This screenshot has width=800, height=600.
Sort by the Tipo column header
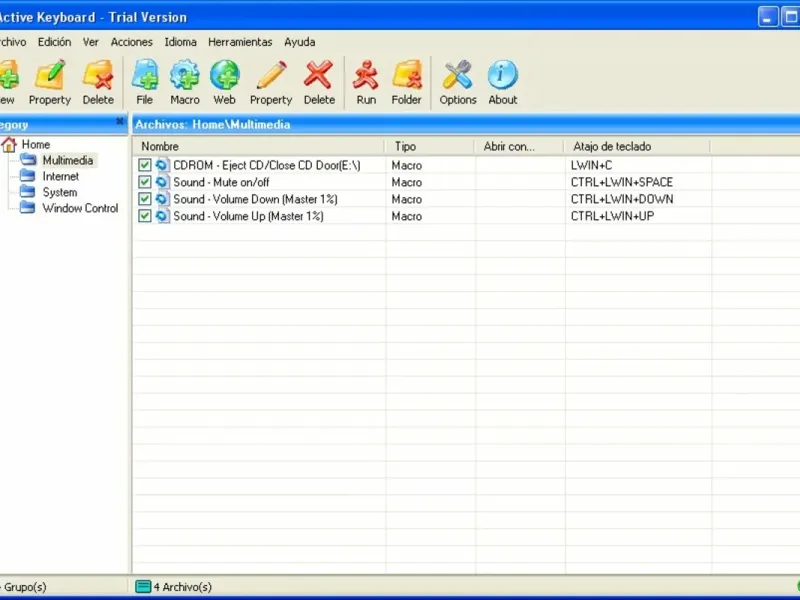click(x=430, y=146)
